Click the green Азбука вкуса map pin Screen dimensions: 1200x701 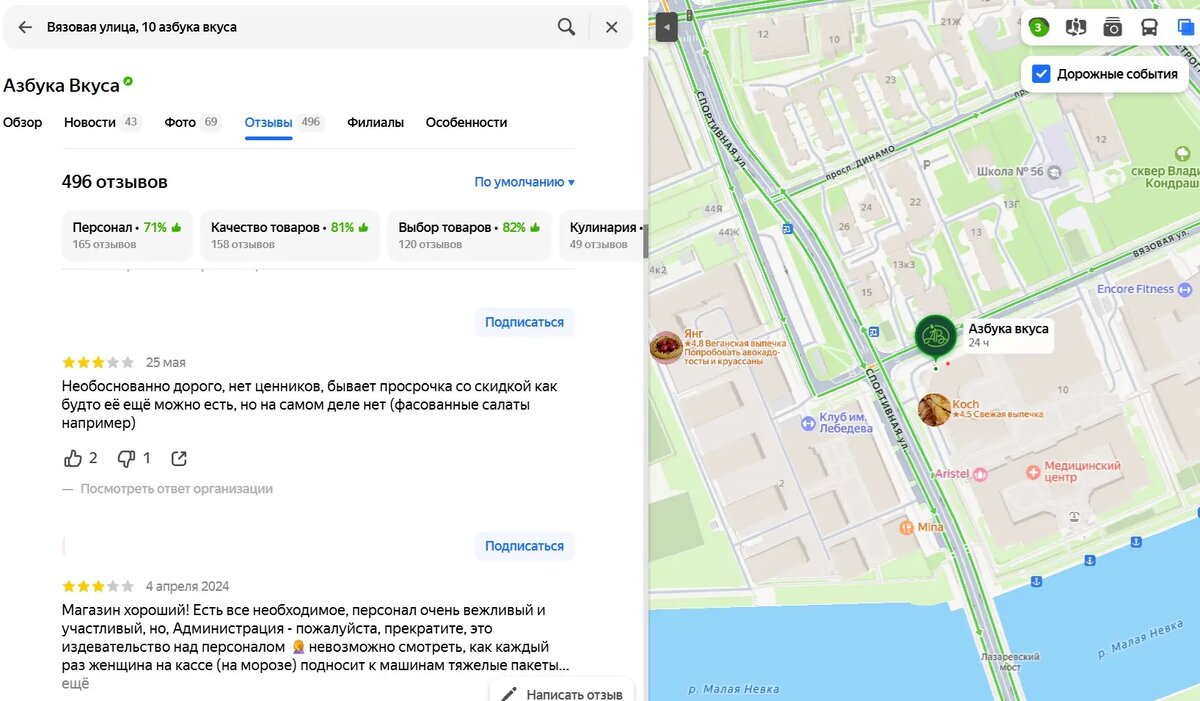pos(935,337)
